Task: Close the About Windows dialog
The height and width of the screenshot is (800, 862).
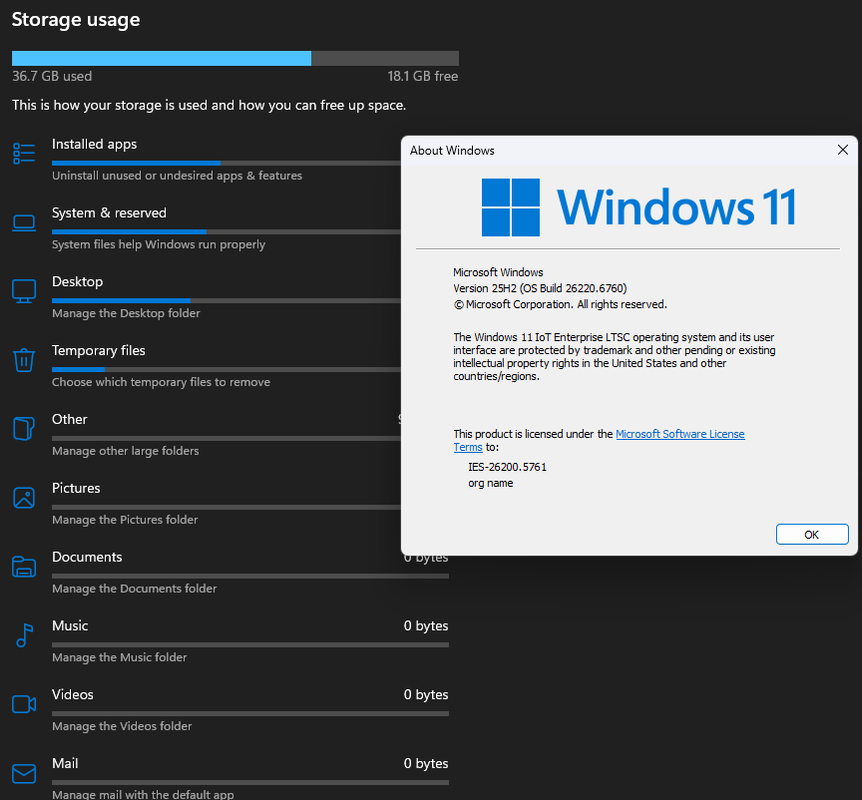Action: click(843, 150)
